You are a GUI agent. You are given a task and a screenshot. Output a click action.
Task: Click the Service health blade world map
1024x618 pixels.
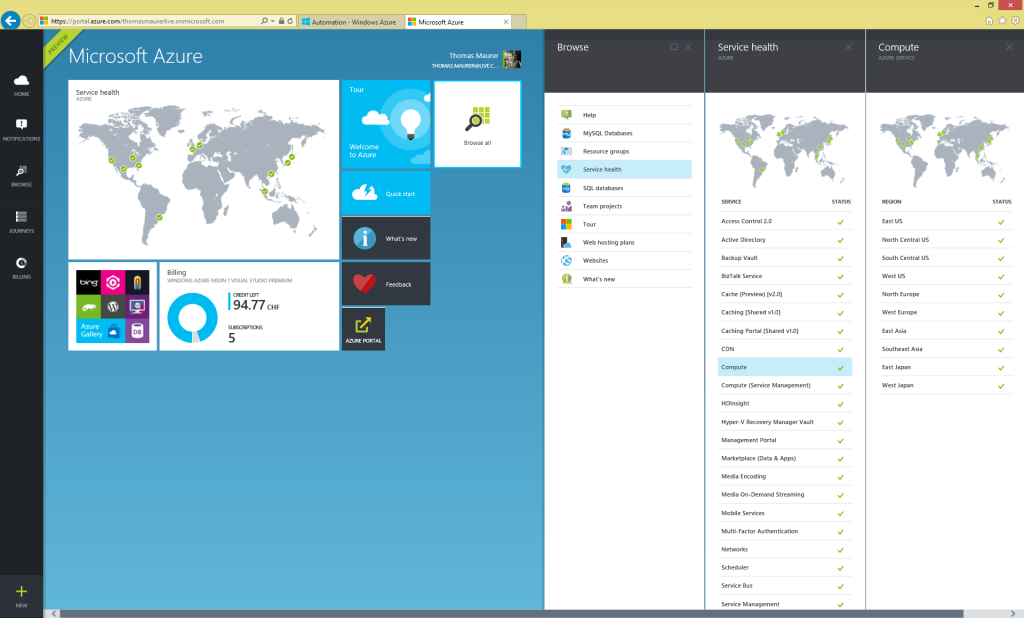[x=784, y=150]
